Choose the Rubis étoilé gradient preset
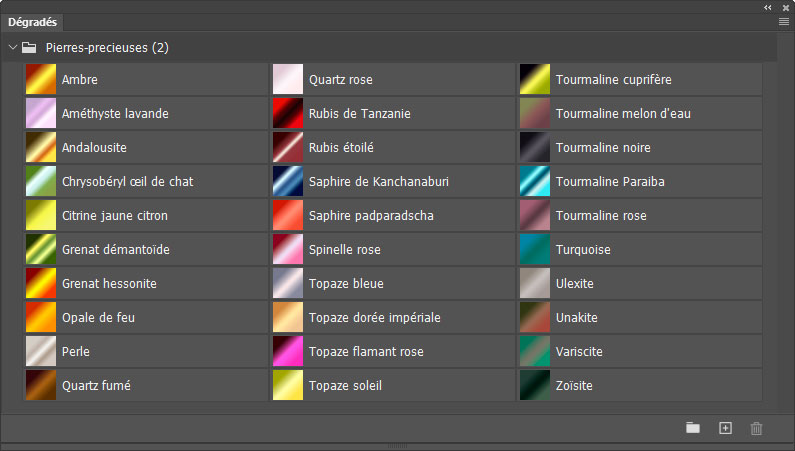This screenshot has width=795, height=451. (288, 148)
